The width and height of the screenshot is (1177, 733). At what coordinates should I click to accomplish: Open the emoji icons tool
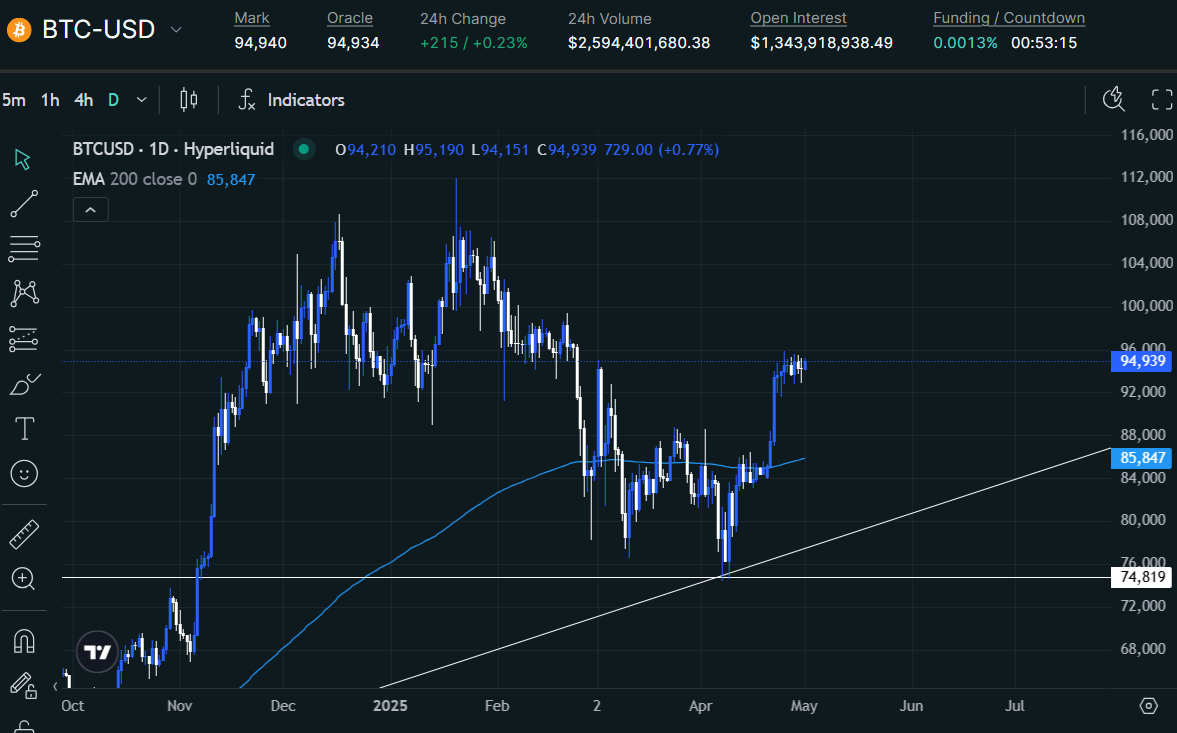coord(24,473)
